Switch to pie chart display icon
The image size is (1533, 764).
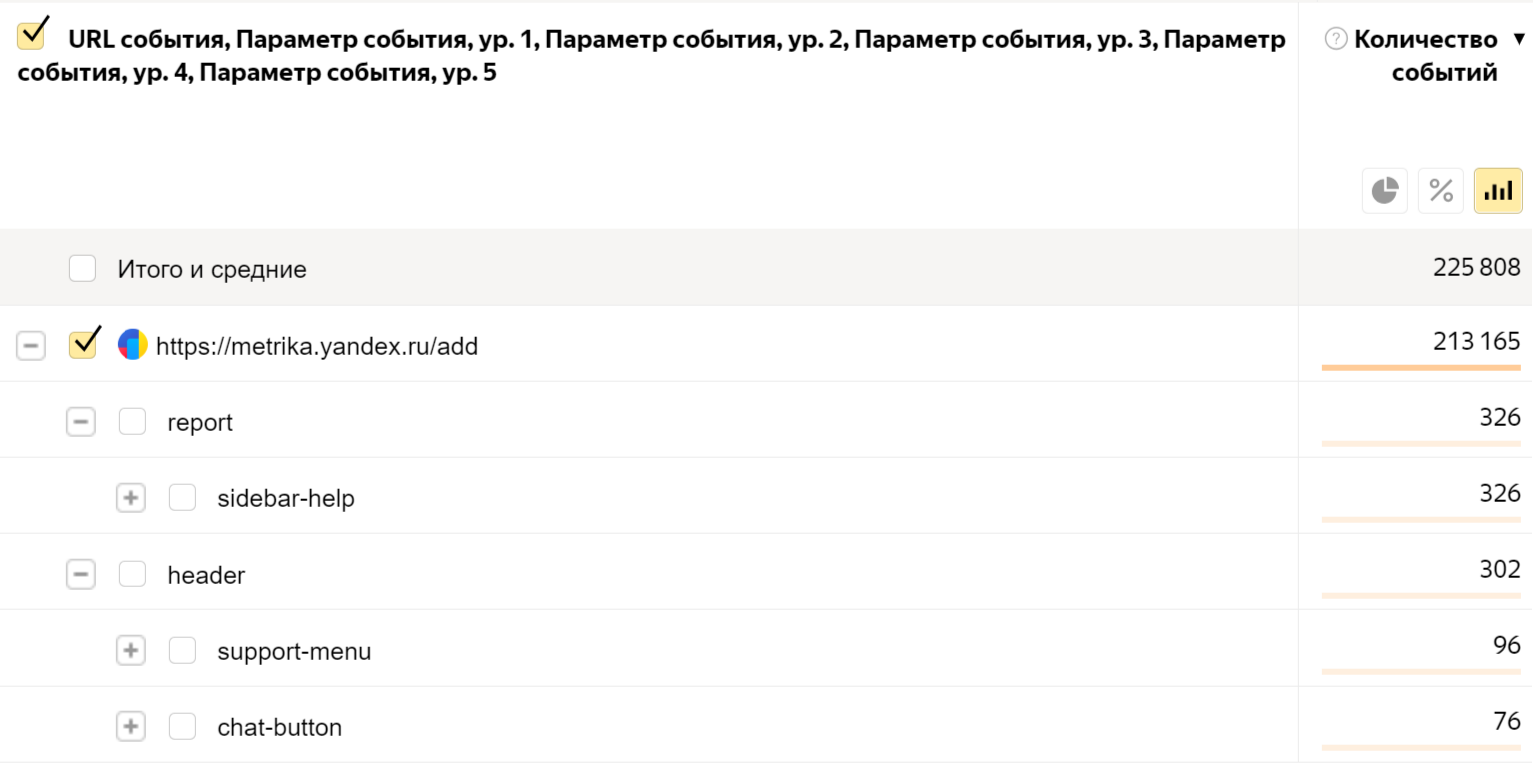1385,190
